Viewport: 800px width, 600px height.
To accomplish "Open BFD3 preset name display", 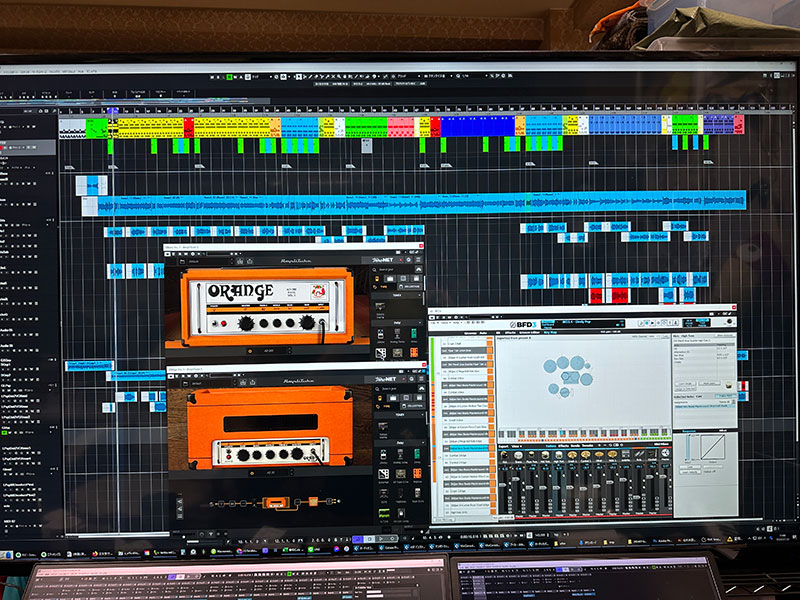I will pyautogui.click(x=583, y=323).
